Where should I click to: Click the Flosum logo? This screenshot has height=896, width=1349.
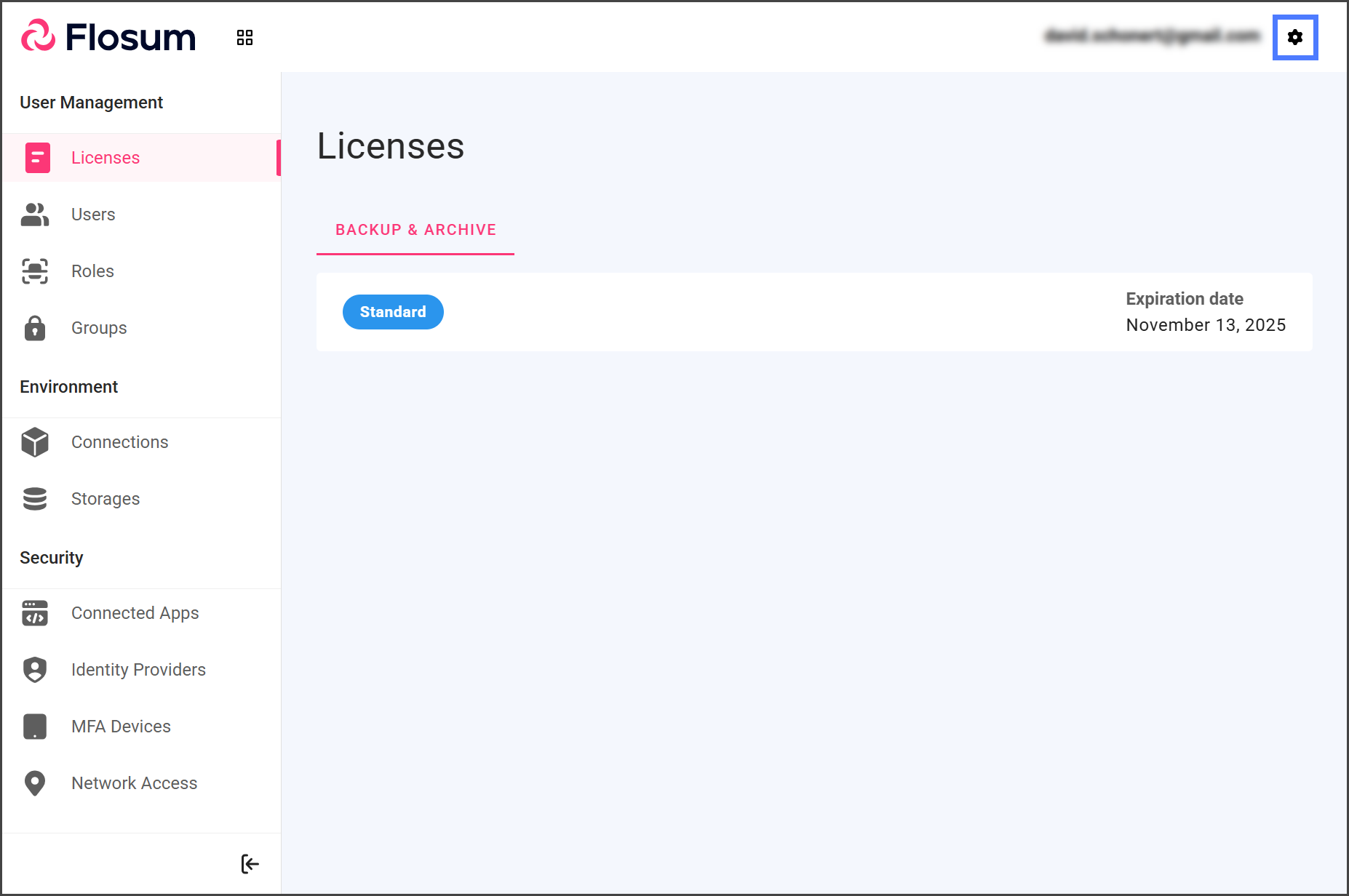[x=109, y=37]
